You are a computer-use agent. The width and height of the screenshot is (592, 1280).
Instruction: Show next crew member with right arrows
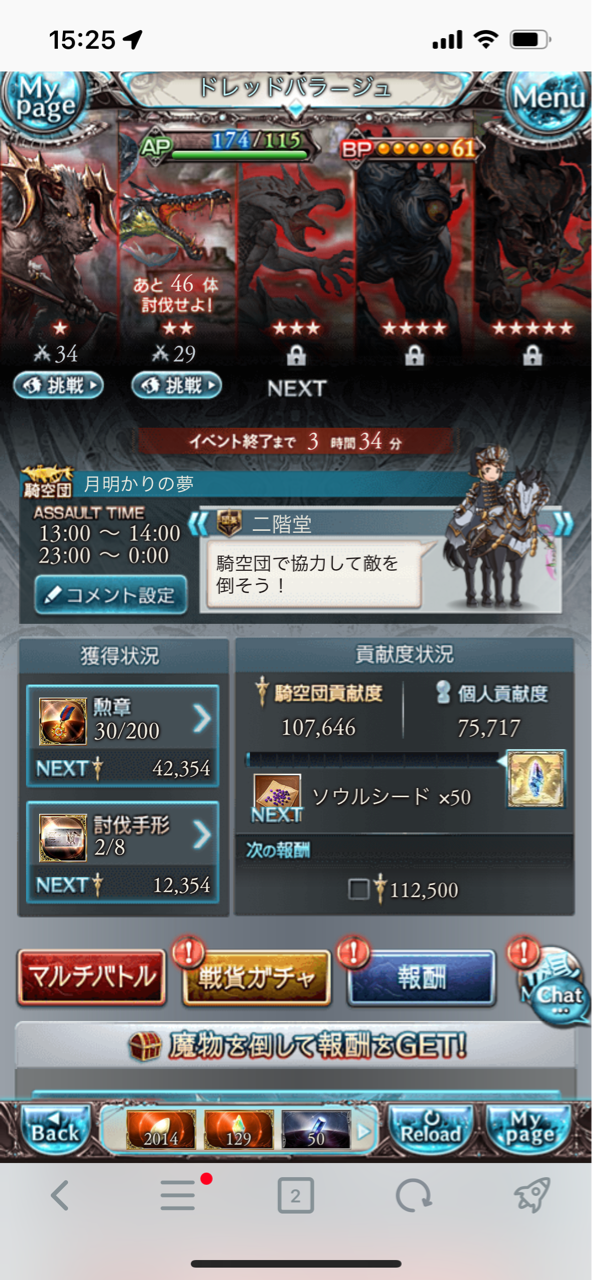point(565,524)
